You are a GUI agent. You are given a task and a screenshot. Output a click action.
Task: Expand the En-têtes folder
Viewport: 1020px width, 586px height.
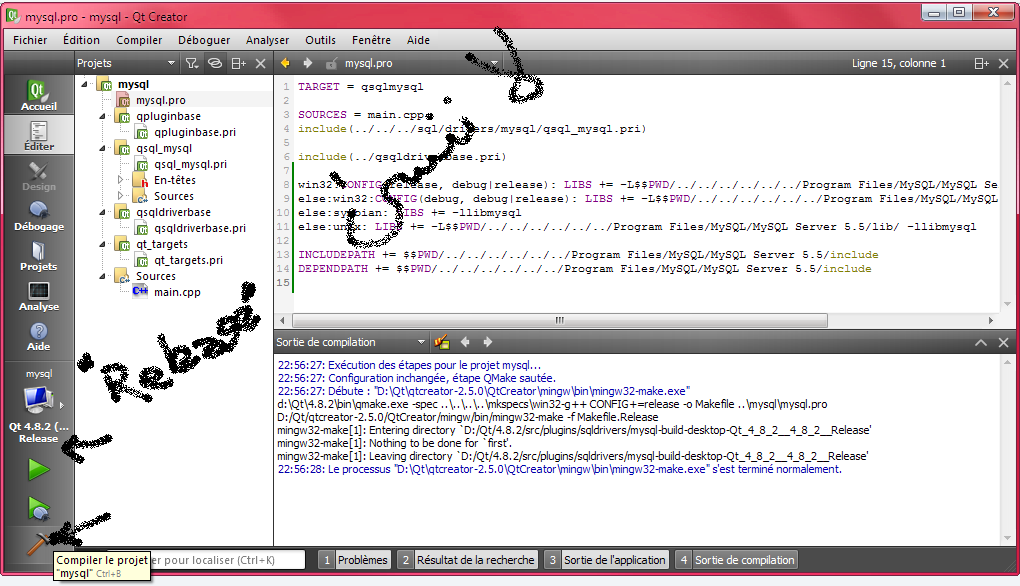point(120,180)
